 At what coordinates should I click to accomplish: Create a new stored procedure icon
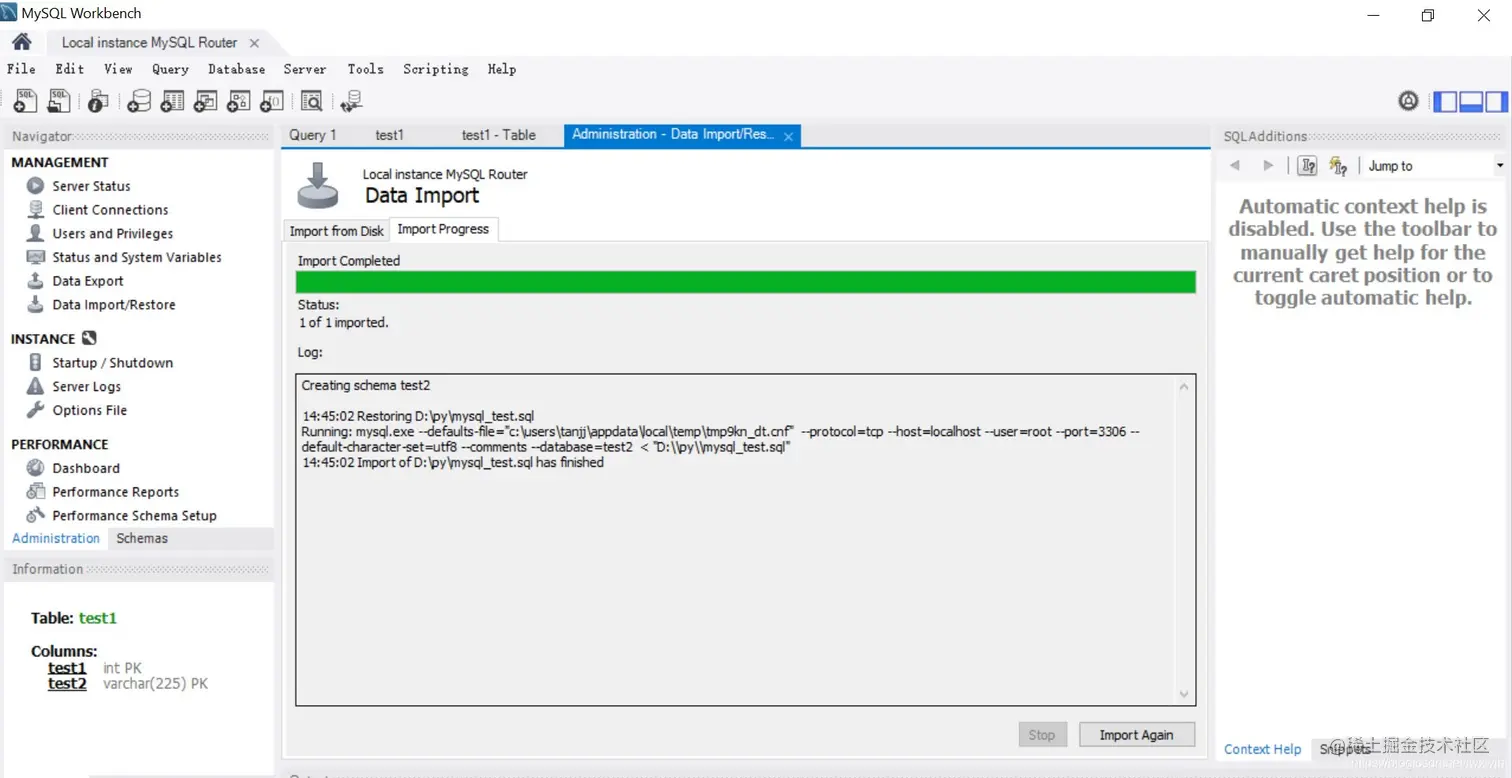(238, 101)
